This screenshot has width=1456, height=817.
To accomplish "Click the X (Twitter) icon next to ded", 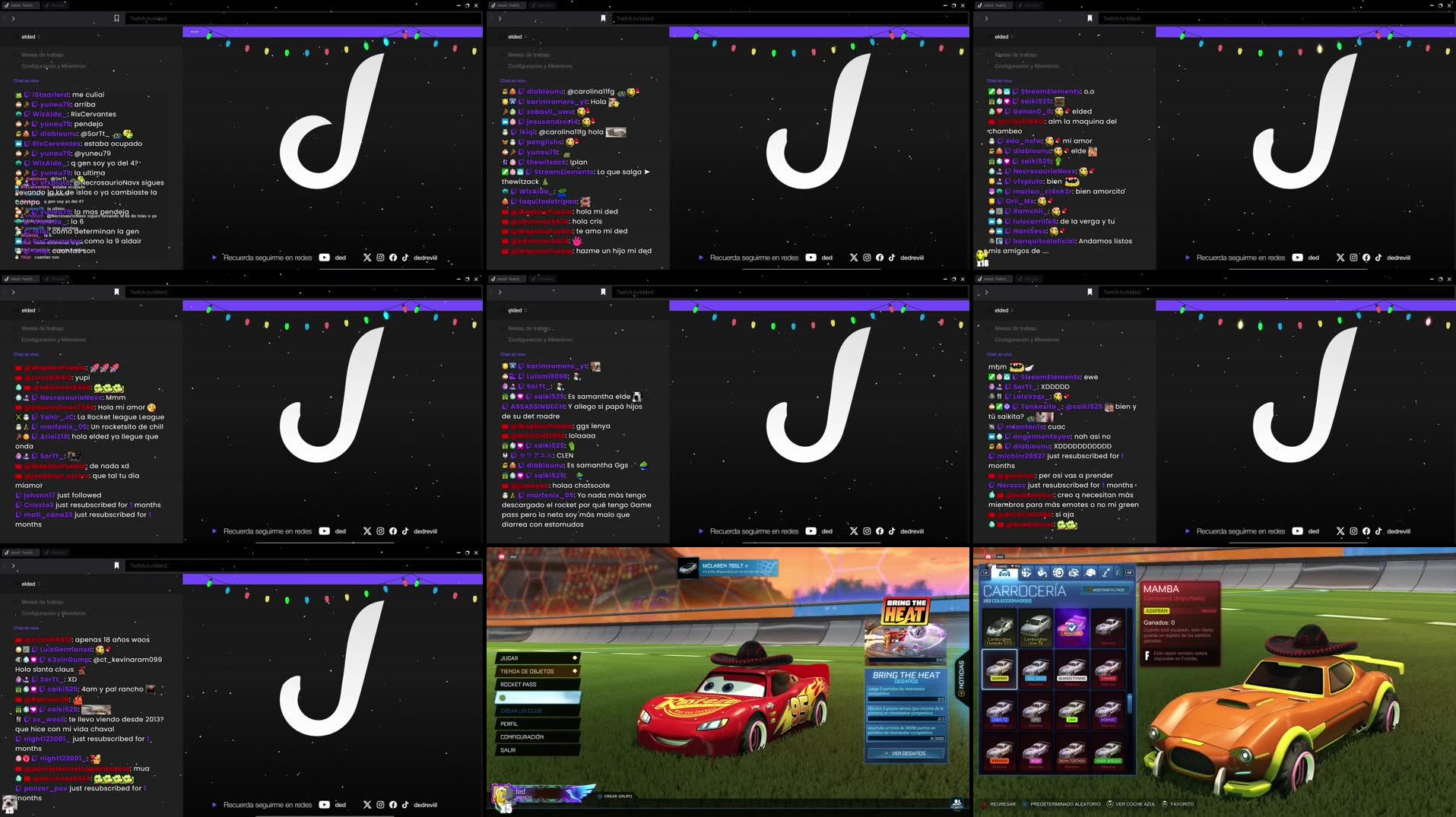I will (x=854, y=258).
